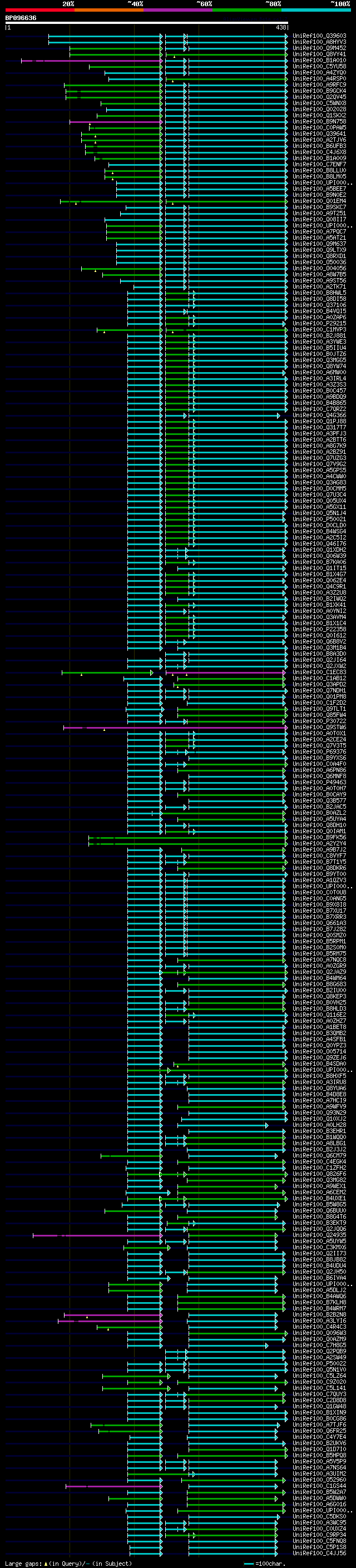Image resolution: width=356 pixels, height=1568 pixels.
Task: Select the last hit UniRef100_C4JJ56
Action: 319,1553
